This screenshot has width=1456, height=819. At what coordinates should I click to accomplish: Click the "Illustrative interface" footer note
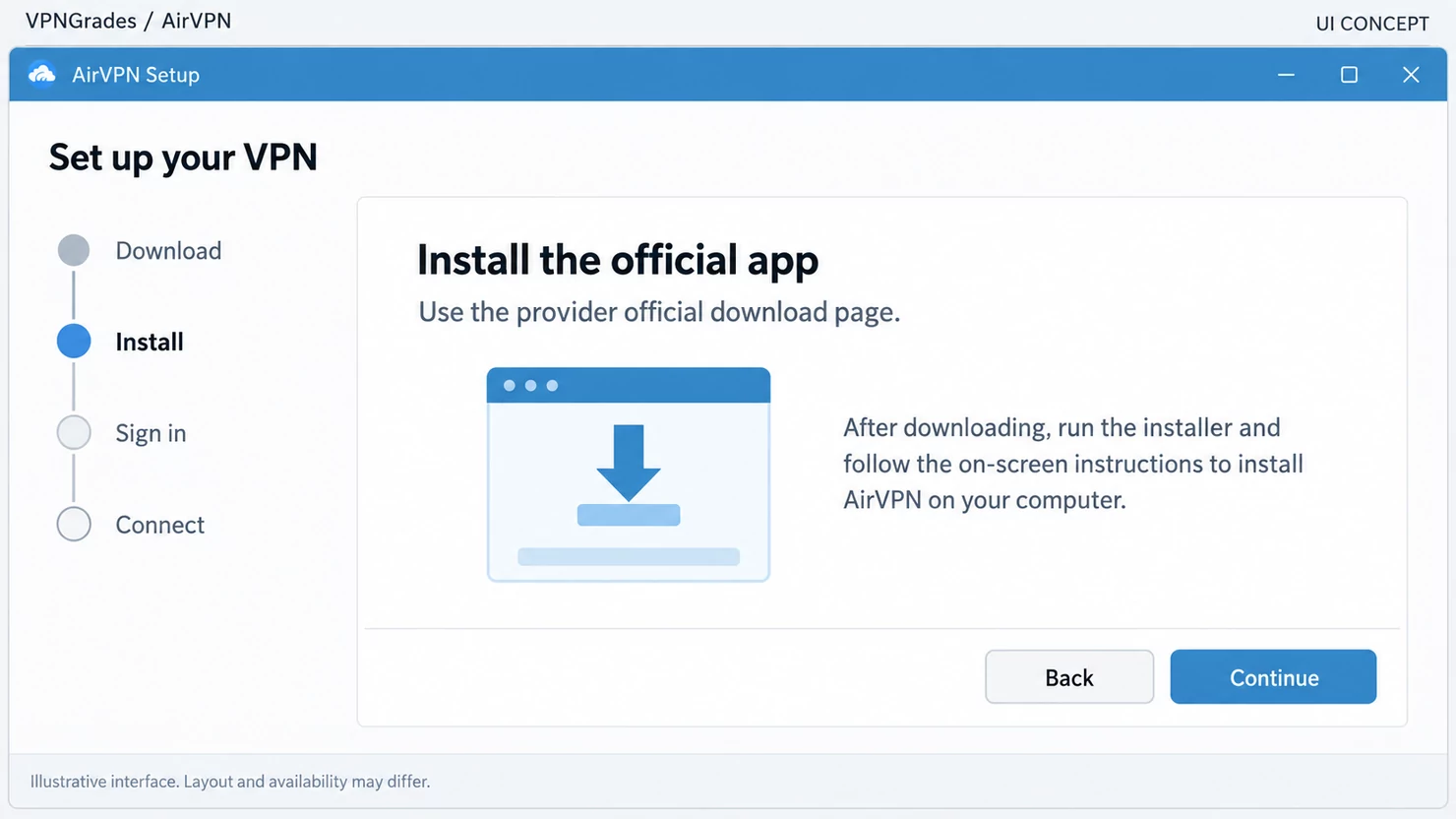point(230,782)
